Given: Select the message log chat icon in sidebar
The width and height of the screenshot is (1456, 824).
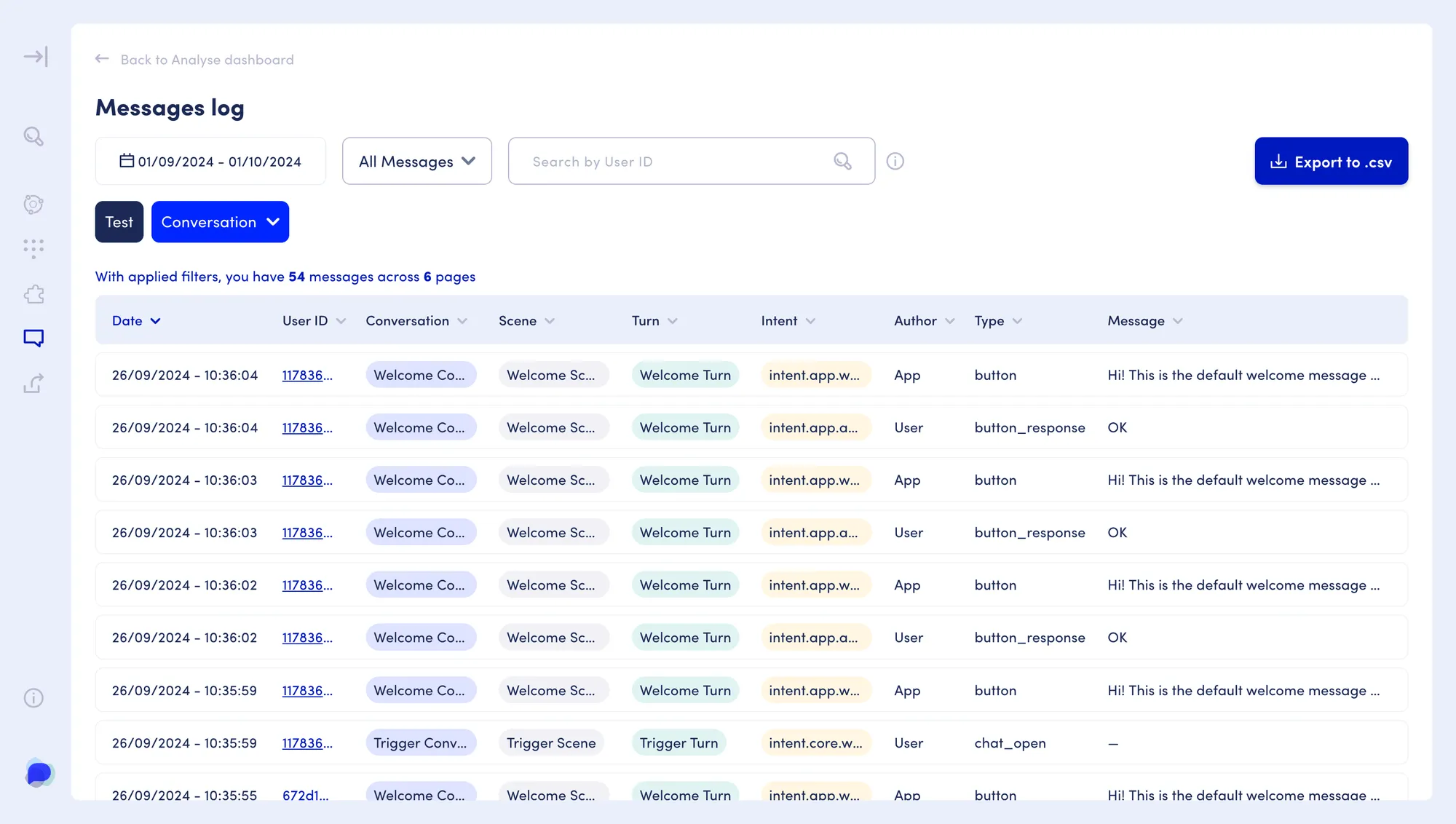Looking at the screenshot, I should [x=33, y=338].
